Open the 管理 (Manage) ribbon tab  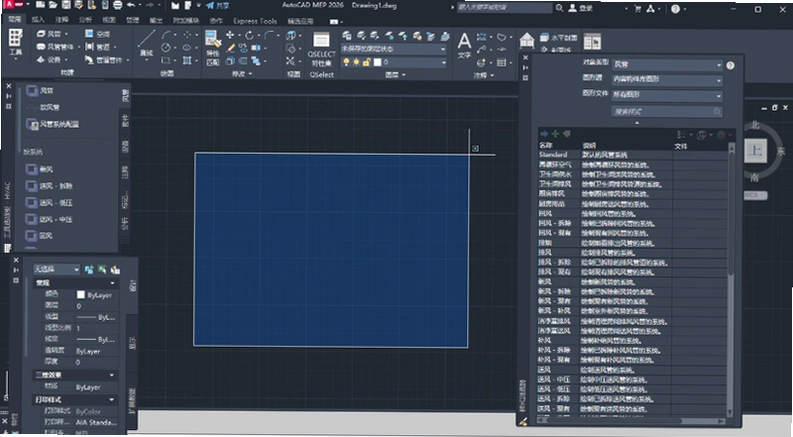pyautogui.click(x=132, y=20)
